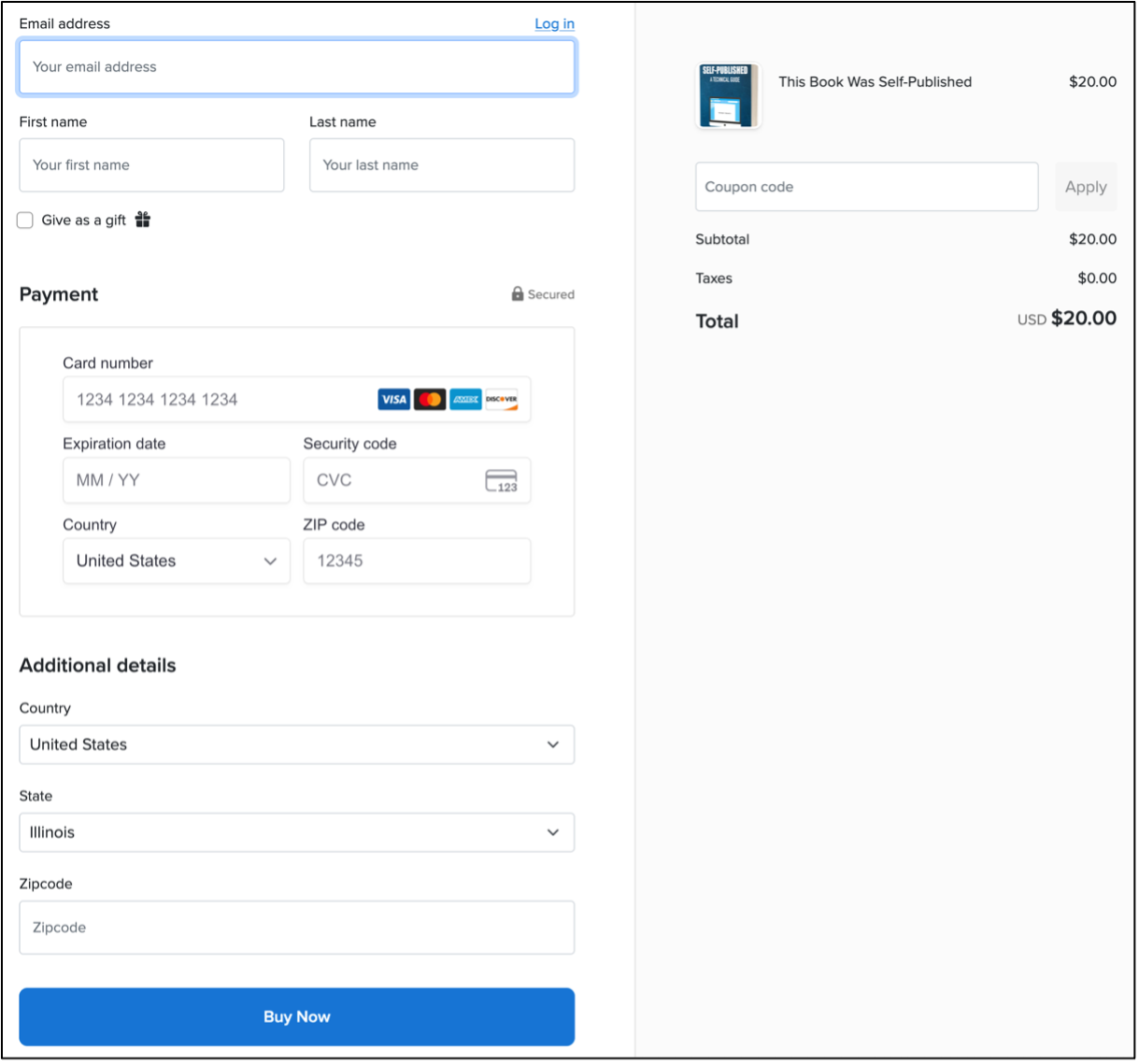Click the Visa card logo
Image resolution: width=1139 pixels, height=1064 pixels.
click(394, 400)
